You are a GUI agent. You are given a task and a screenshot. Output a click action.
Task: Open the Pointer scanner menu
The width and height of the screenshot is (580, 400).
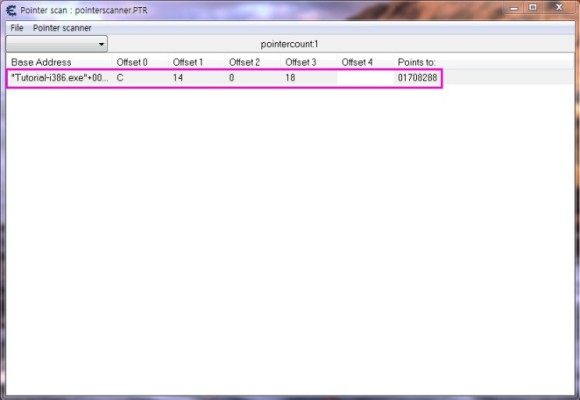[x=62, y=28]
